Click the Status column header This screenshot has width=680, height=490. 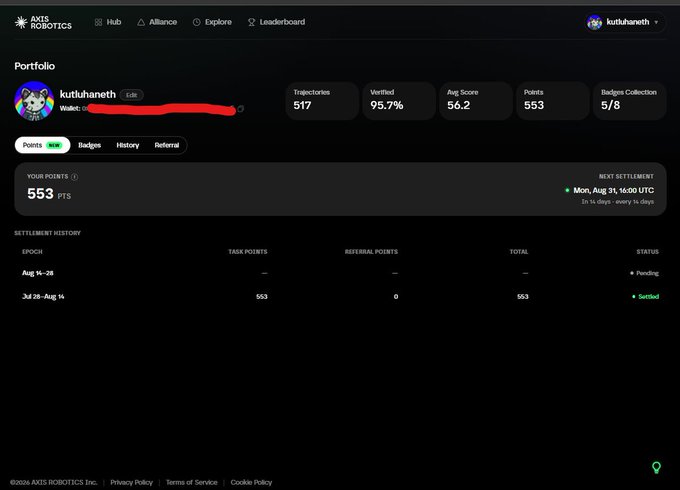point(647,252)
